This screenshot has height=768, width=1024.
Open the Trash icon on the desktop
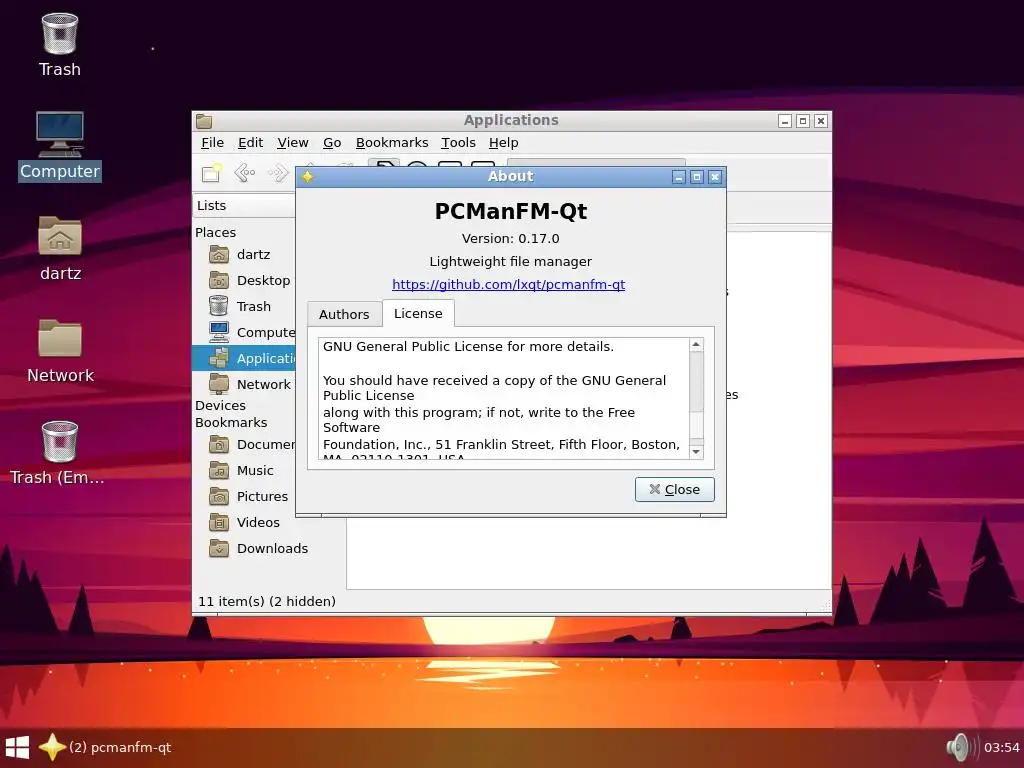(60, 45)
